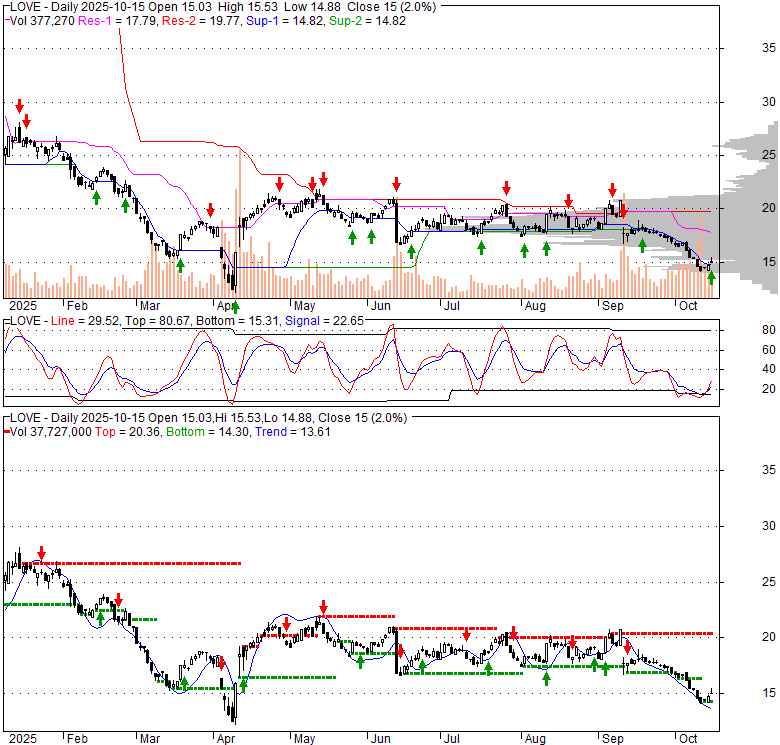Click the green buy arrow at April low on top chart
Screen dimensions: 780x745
pos(235,306)
